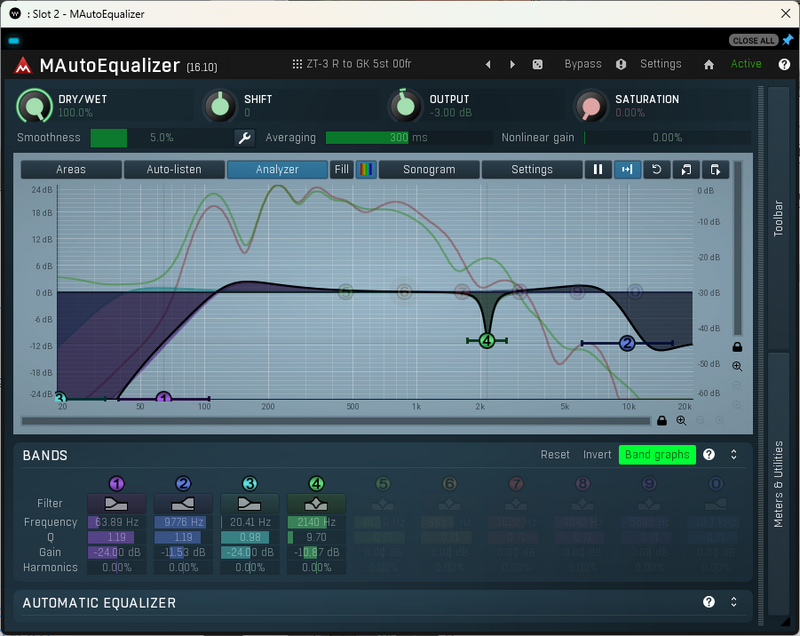Click the Smoothness slider bar

[162, 138]
